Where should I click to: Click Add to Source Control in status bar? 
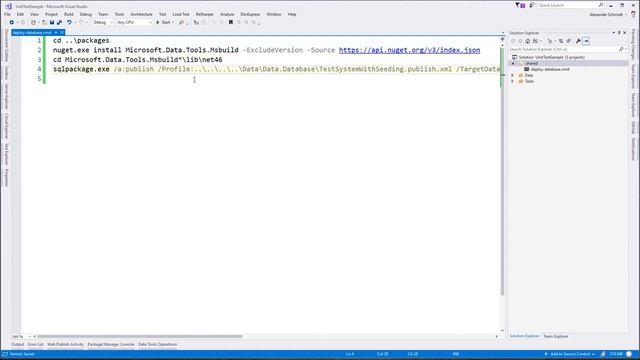570,354
